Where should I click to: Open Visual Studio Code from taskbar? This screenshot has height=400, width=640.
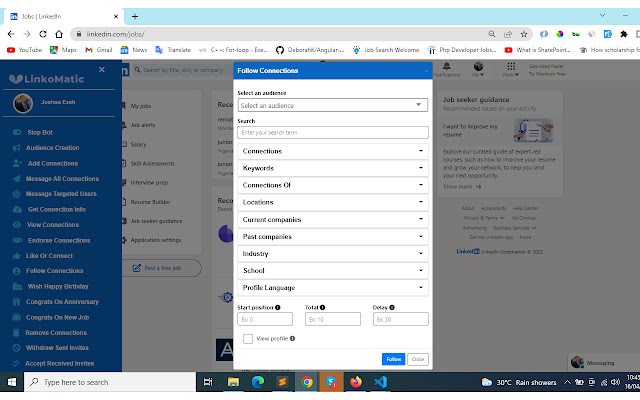click(x=380, y=382)
